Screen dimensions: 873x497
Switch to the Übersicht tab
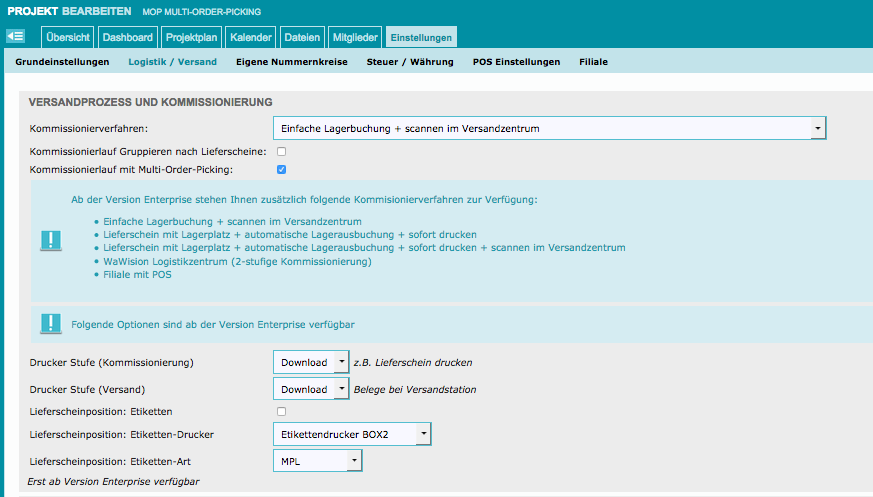[x=68, y=38]
